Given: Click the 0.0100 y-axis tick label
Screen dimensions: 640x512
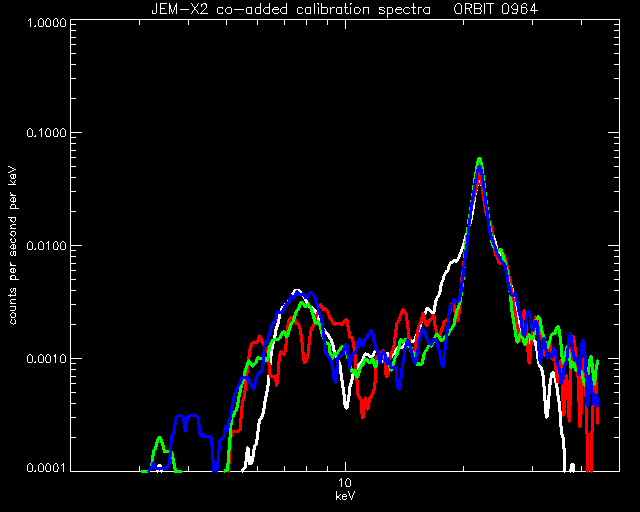Looking at the screenshot, I should click(x=46, y=246).
